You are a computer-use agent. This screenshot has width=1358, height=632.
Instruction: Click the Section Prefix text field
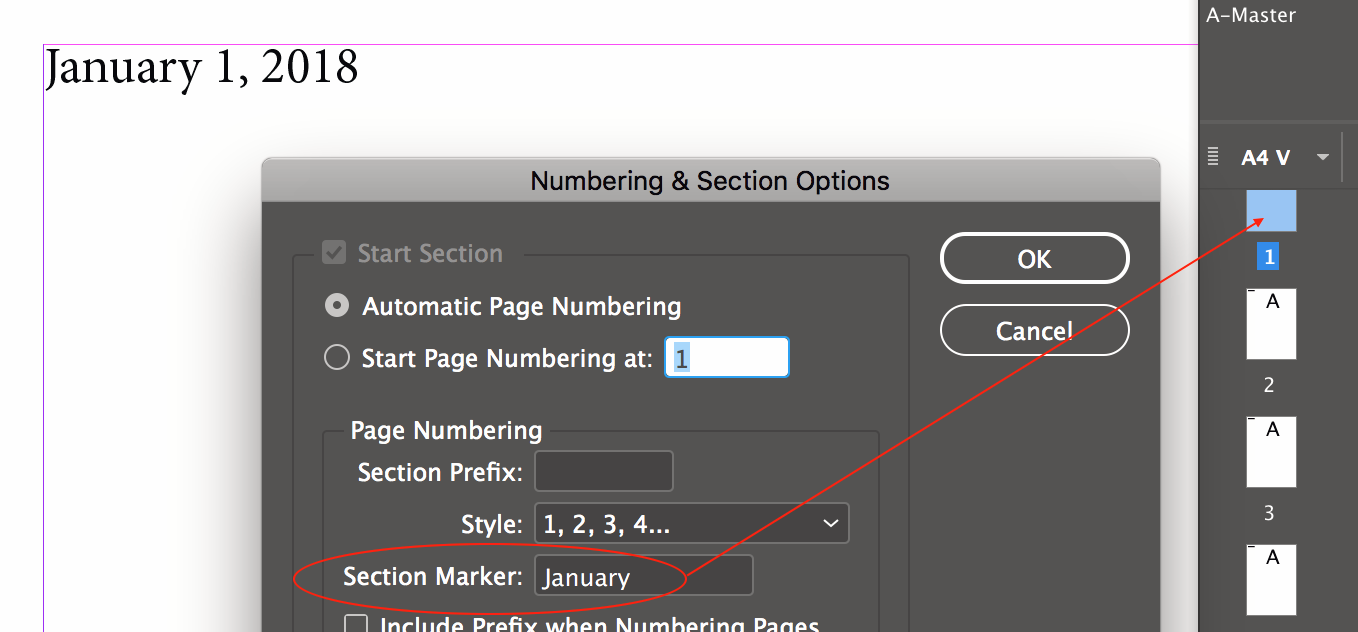pos(604,472)
